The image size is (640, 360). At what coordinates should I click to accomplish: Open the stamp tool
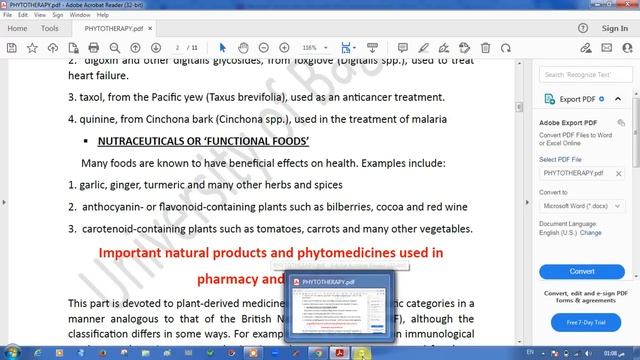tap(464, 48)
